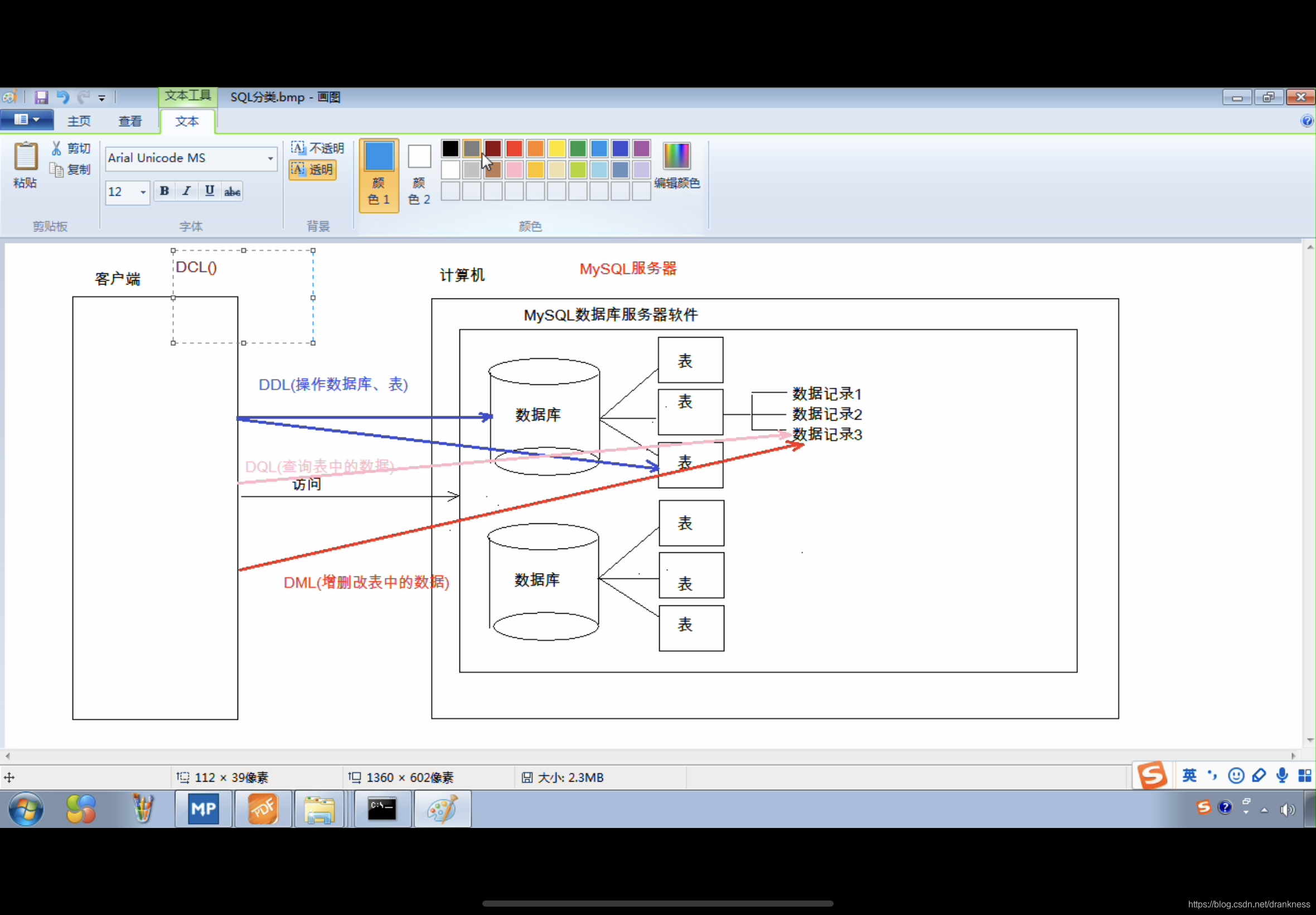Image resolution: width=1316 pixels, height=915 pixels.
Task: Select the transparent background option
Action: click(x=313, y=170)
